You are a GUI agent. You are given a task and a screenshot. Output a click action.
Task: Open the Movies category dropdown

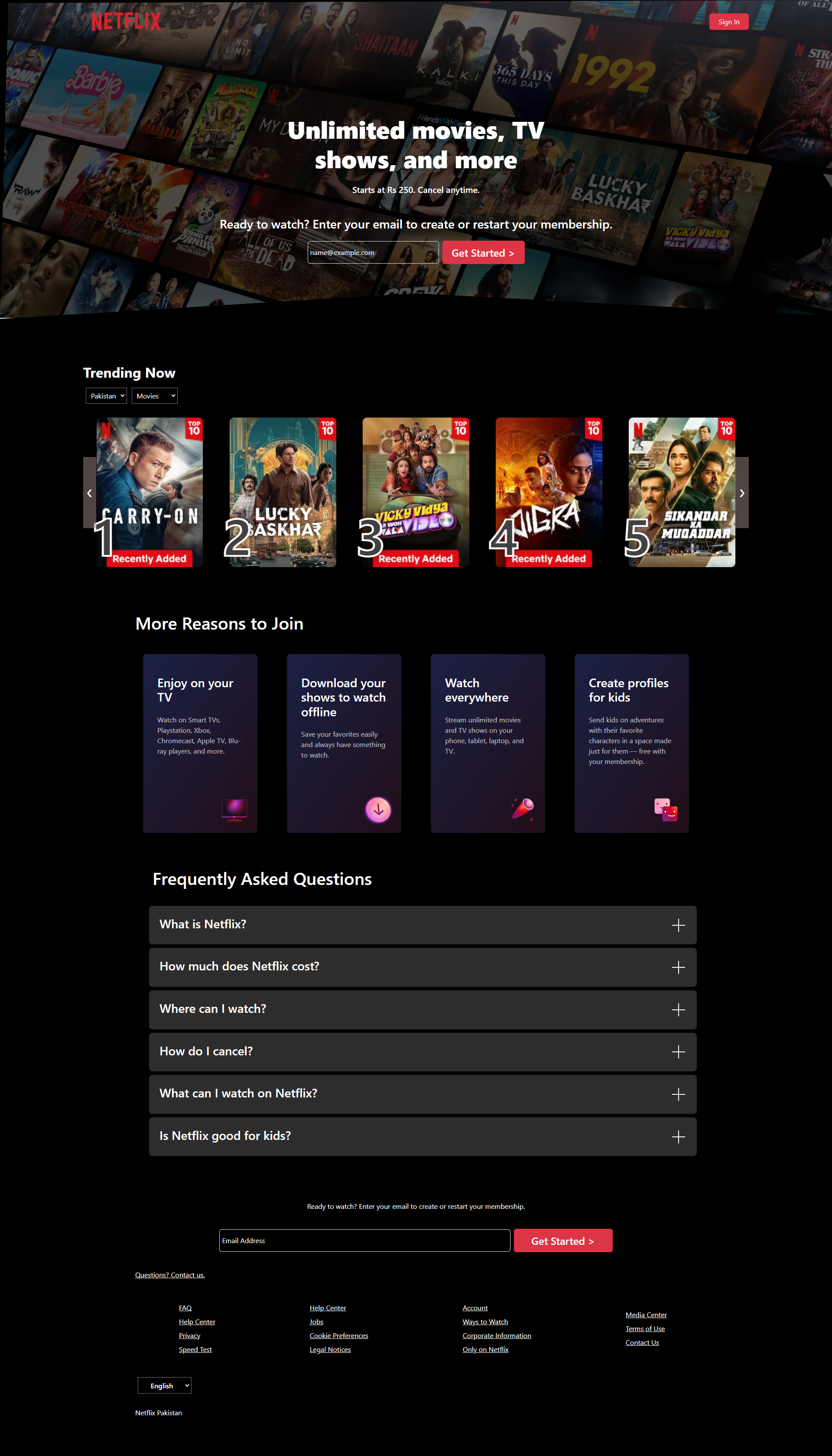point(155,395)
